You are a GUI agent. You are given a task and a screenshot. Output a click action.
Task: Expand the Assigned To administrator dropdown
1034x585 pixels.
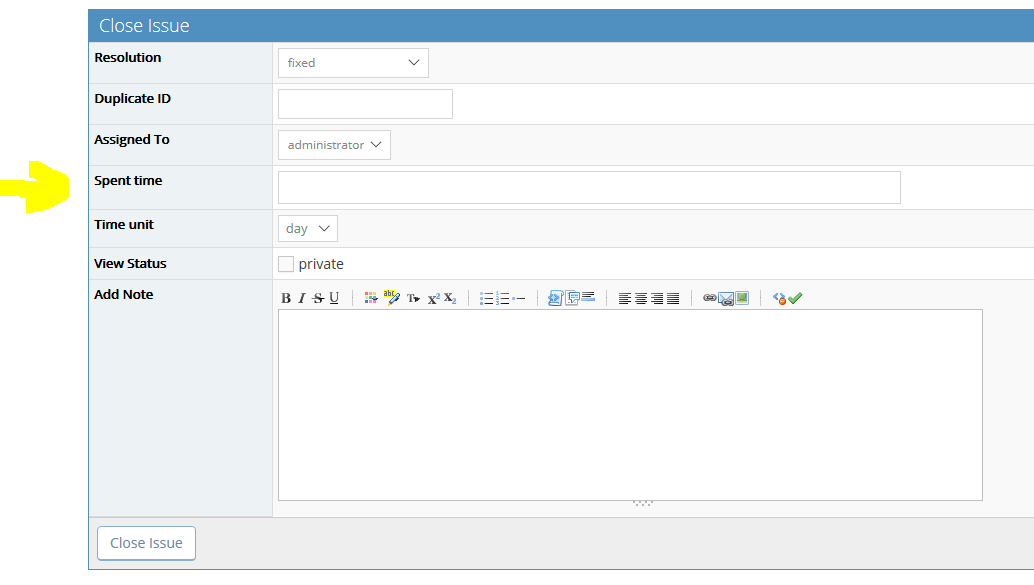pyautogui.click(x=334, y=145)
